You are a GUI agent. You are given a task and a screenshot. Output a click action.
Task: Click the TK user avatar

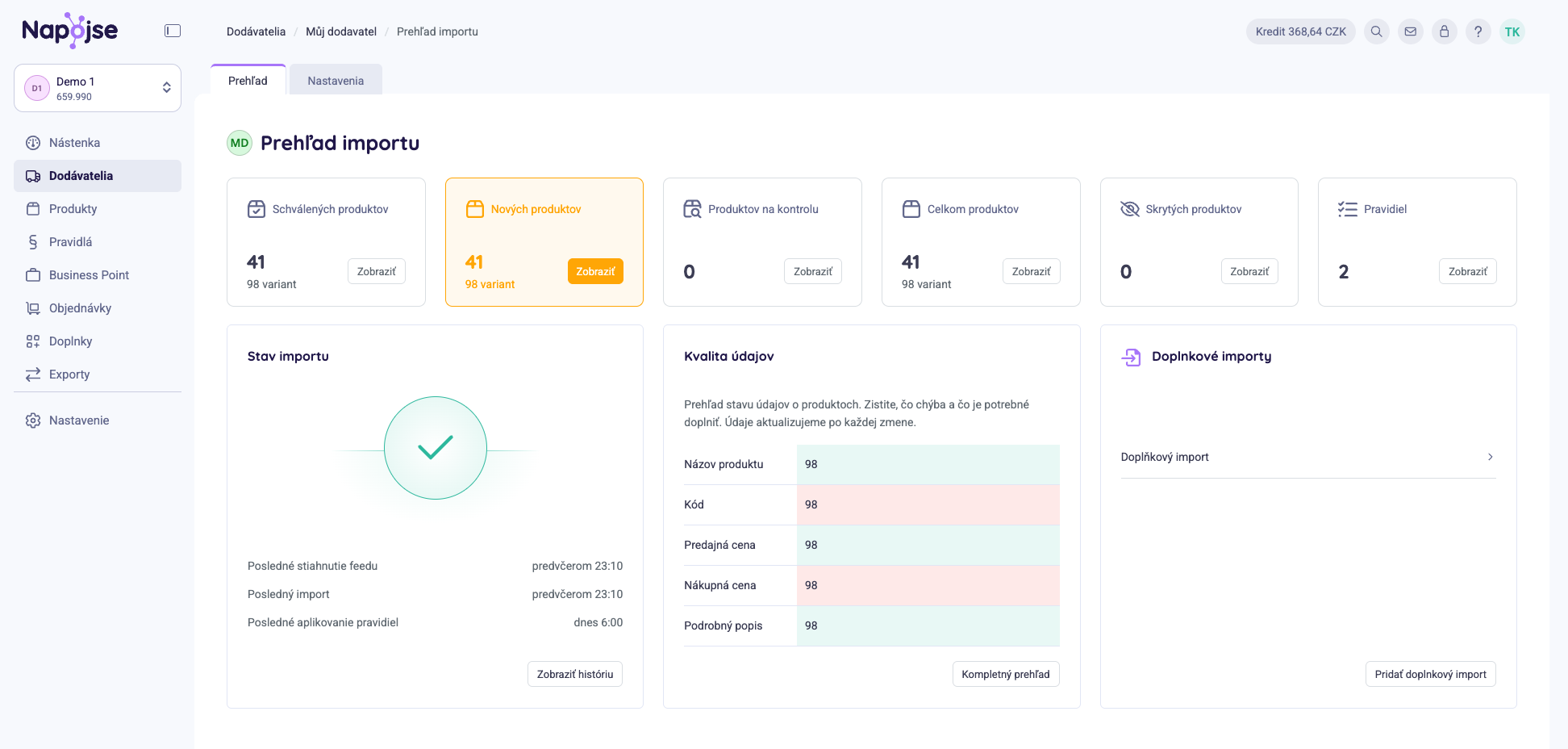[x=1512, y=31]
